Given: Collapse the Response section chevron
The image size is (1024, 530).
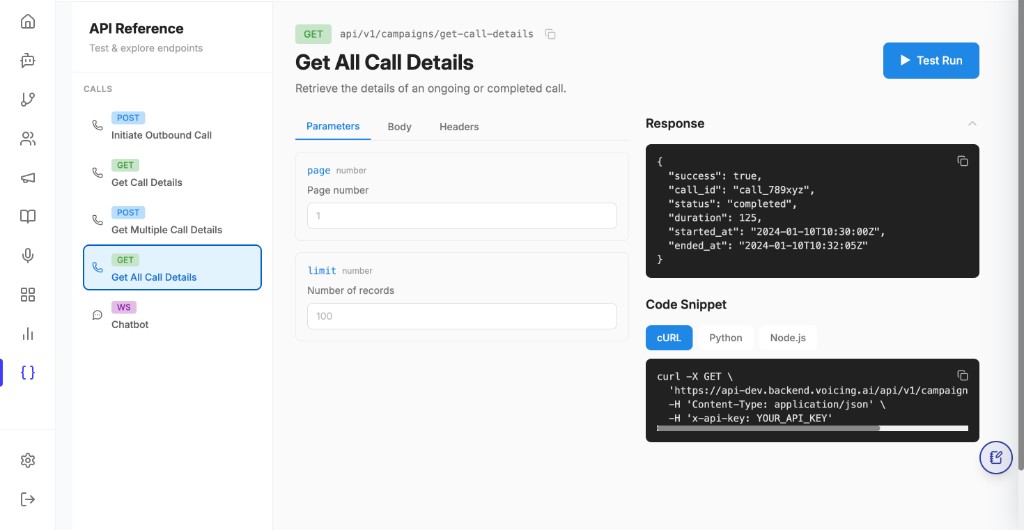Looking at the screenshot, I should (x=972, y=123).
